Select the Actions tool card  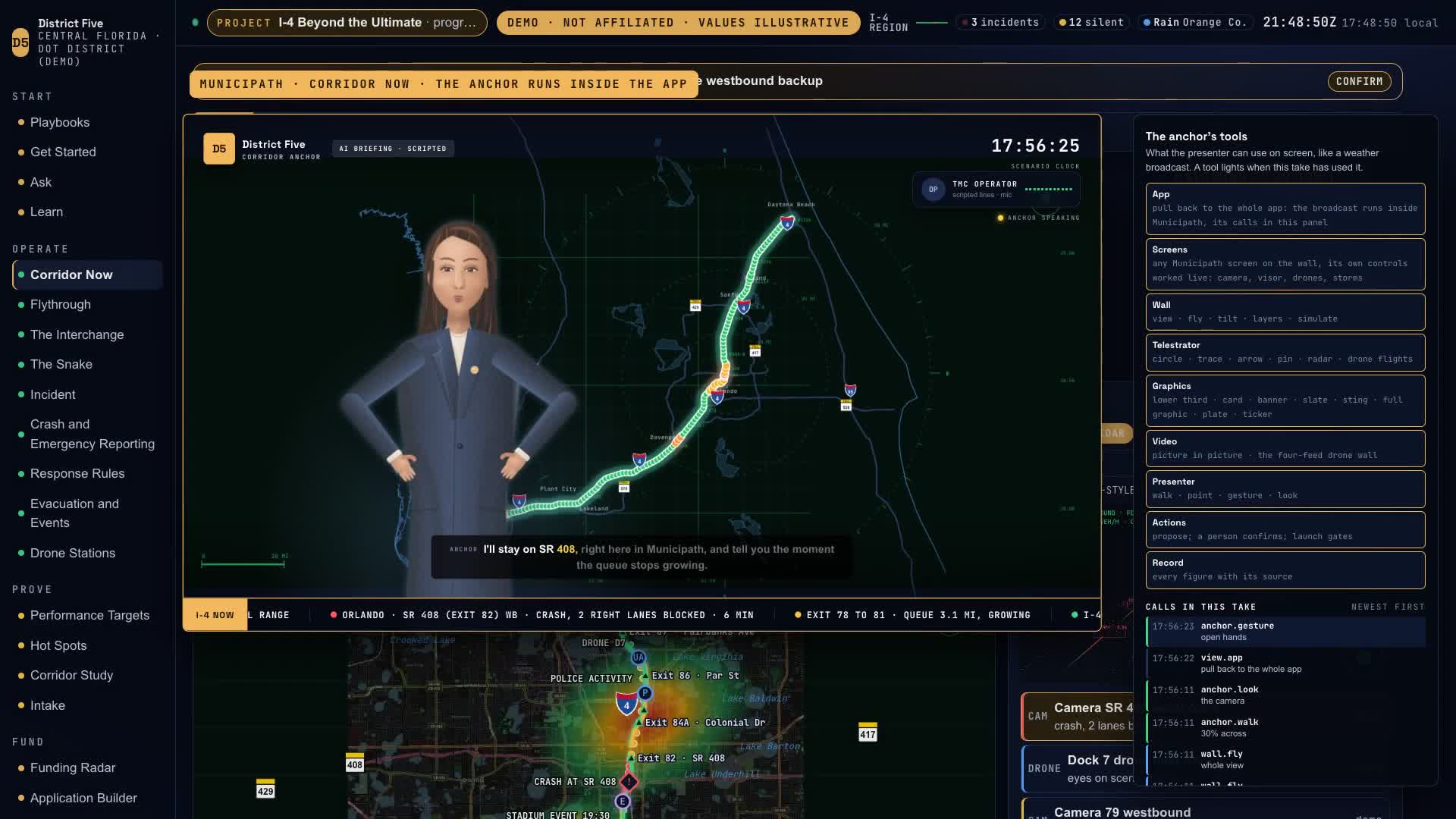[1285, 529]
